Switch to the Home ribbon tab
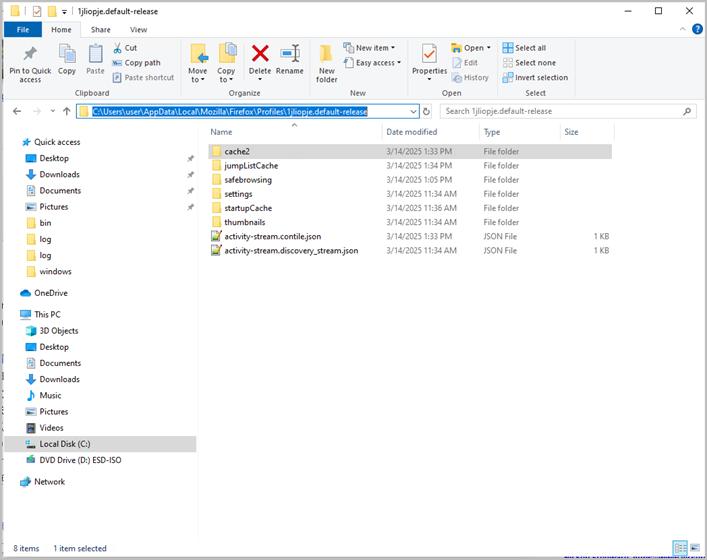Image resolution: width=707 pixels, height=560 pixels. point(61,30)
